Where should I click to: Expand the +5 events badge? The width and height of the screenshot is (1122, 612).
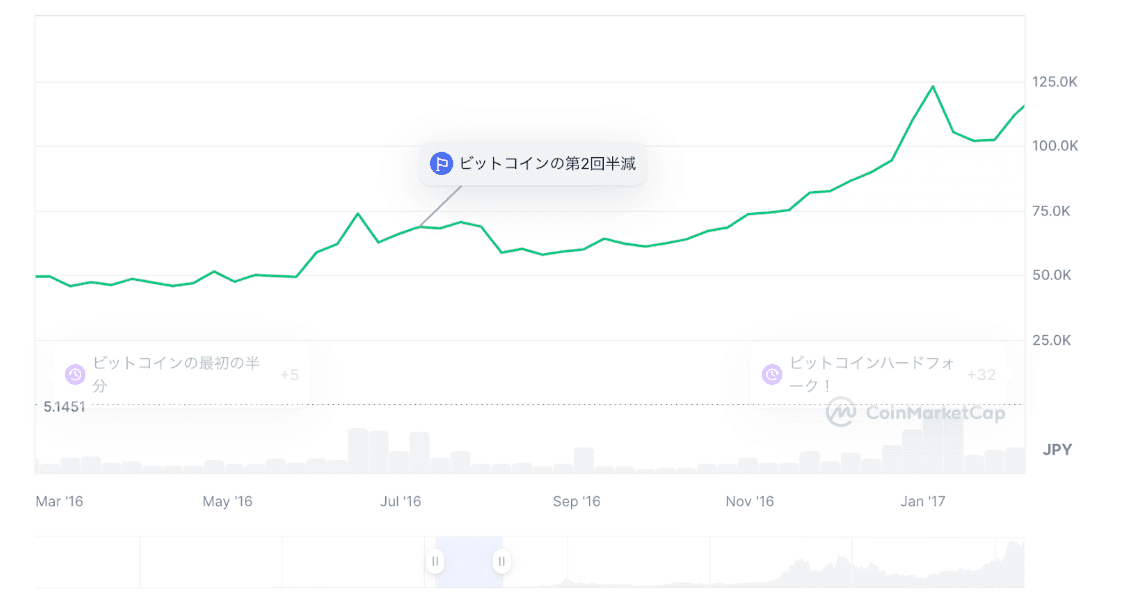(289, 375)
